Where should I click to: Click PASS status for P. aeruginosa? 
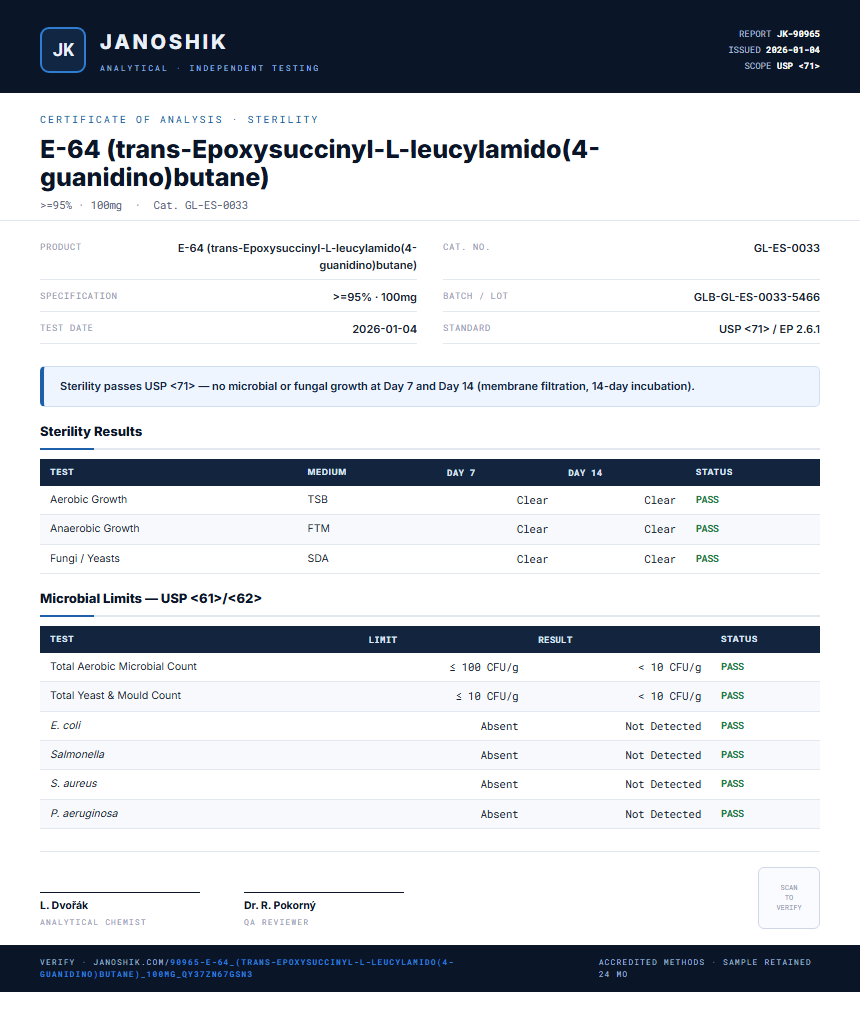point(732,814)
